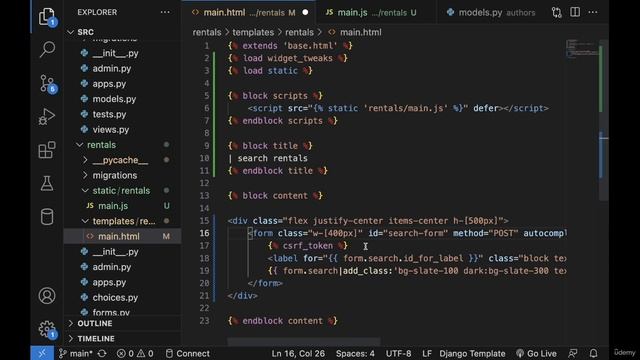Click the code minimap preview

[582, 48]
